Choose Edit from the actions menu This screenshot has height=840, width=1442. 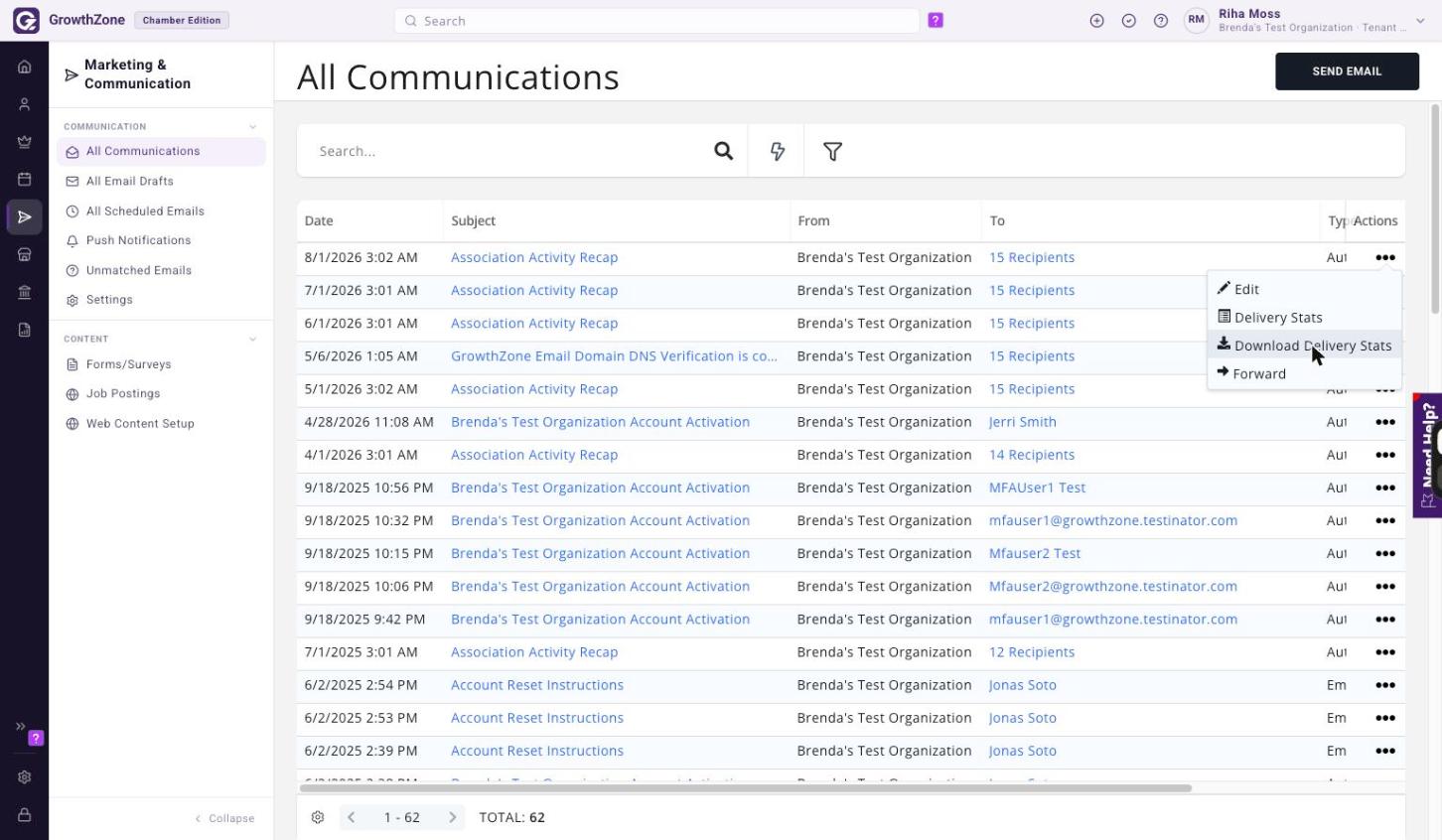click(x=1304, y=289)
